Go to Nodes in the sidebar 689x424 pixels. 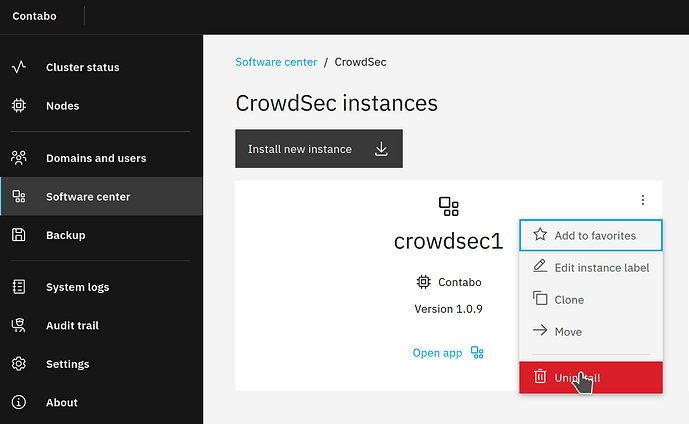point(102,105)
